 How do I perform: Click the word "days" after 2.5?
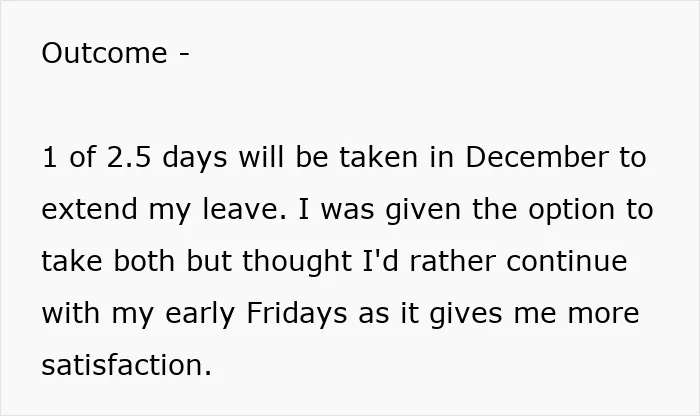[195, 158]
